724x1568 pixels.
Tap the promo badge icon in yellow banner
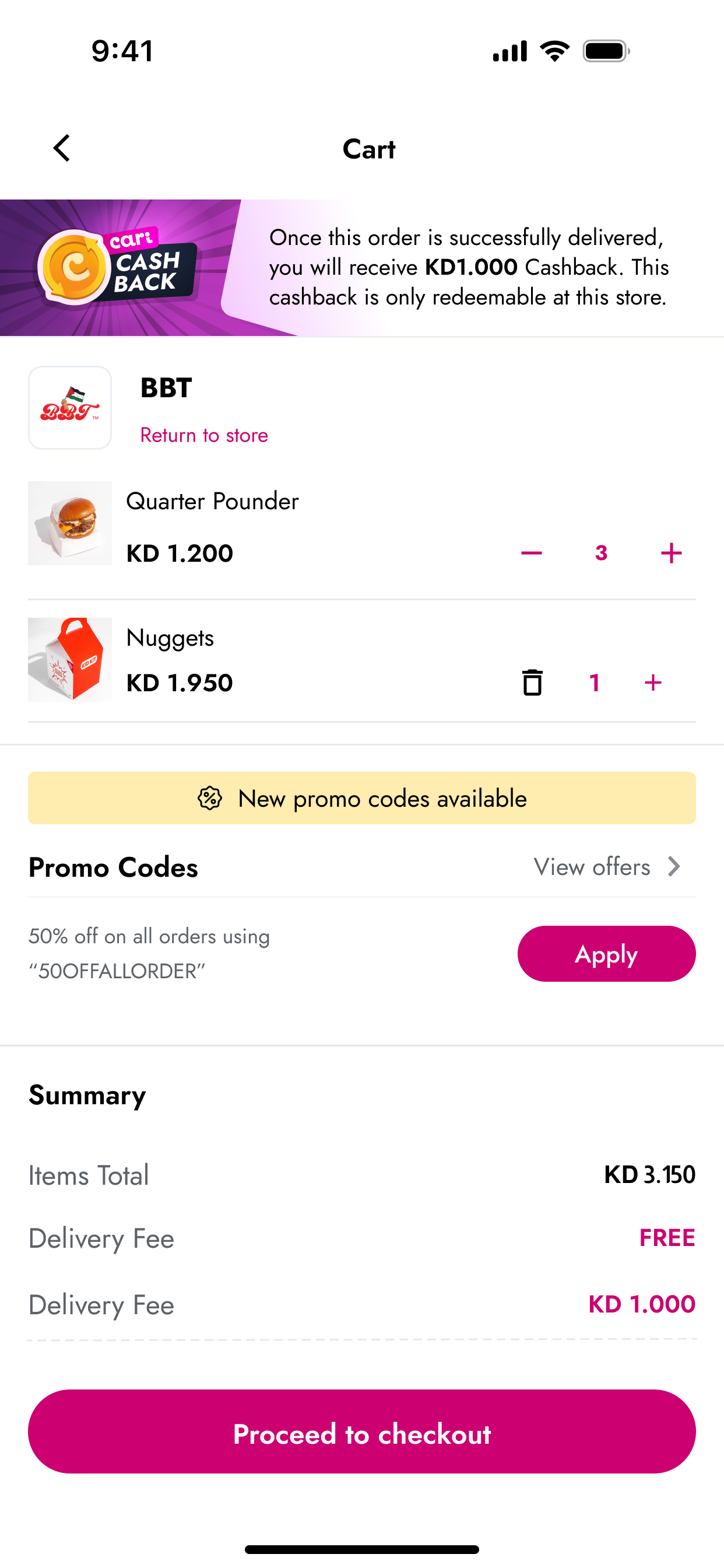pyautogui.click(x=210, y=798)
